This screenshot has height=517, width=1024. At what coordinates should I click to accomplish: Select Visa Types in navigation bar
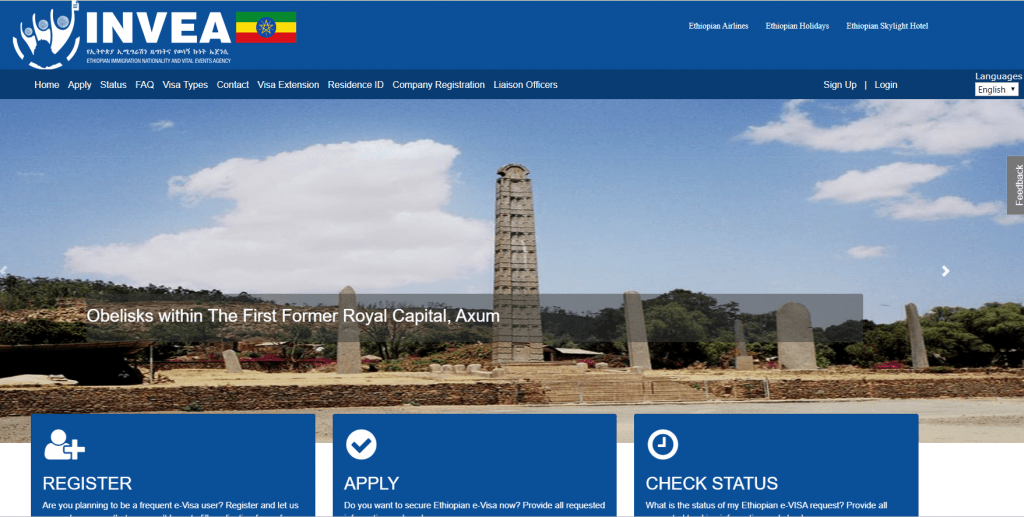(x=185, y=85)
